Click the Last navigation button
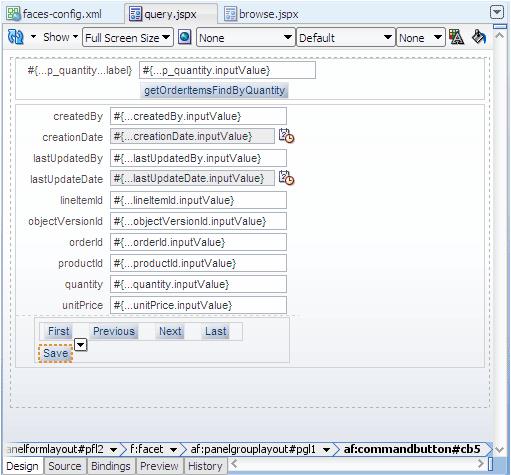Screen dimensions: 511x475 click(x=216, y=331)
